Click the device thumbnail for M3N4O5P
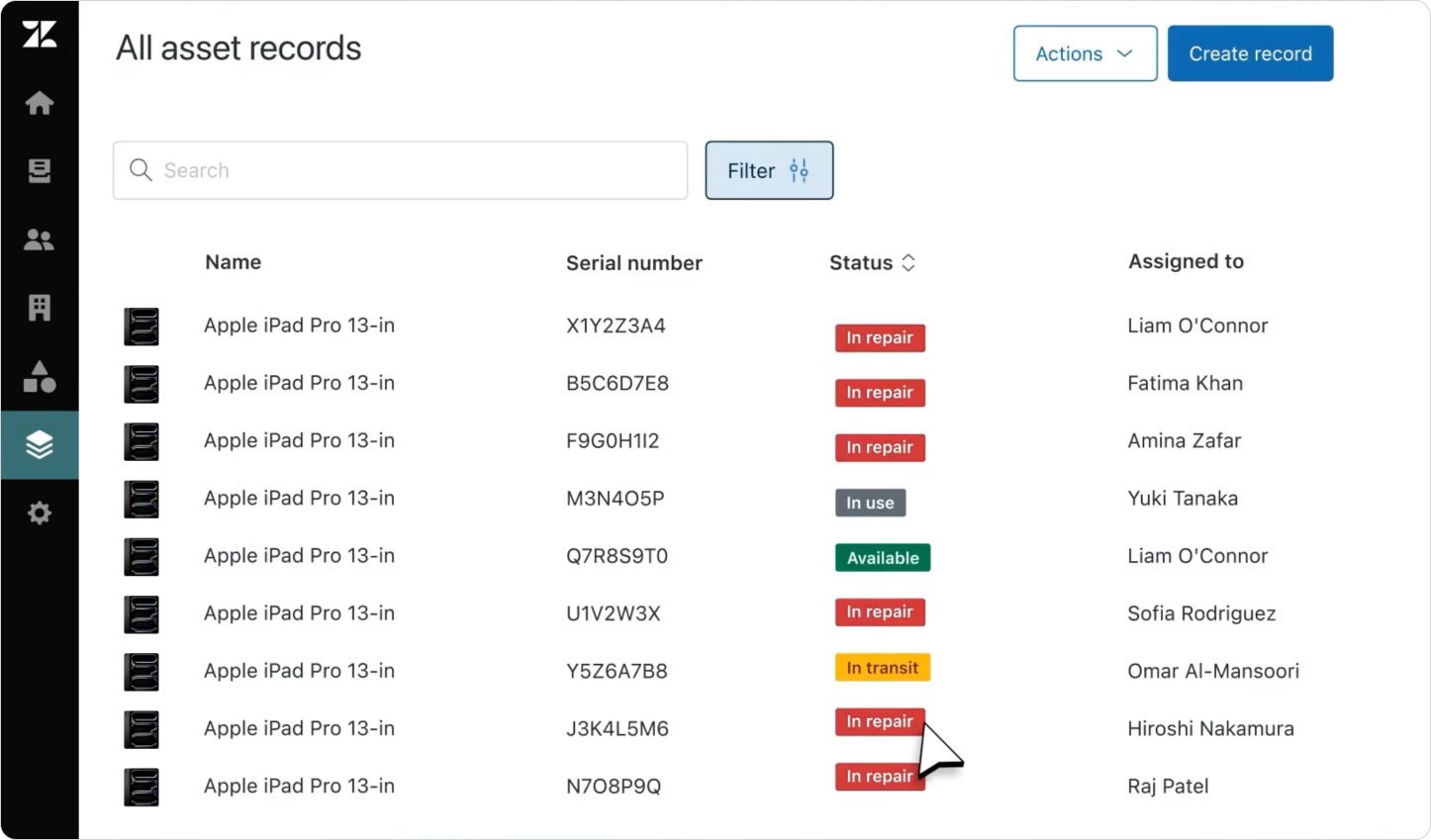 (x=142, y=500)
